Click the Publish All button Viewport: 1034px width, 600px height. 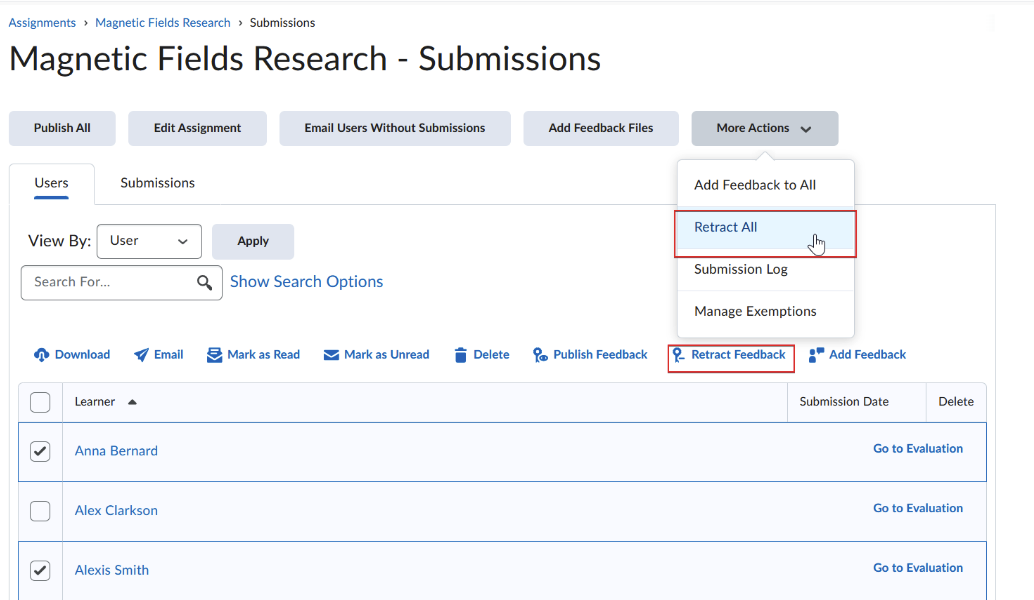[x=62, y=128]
